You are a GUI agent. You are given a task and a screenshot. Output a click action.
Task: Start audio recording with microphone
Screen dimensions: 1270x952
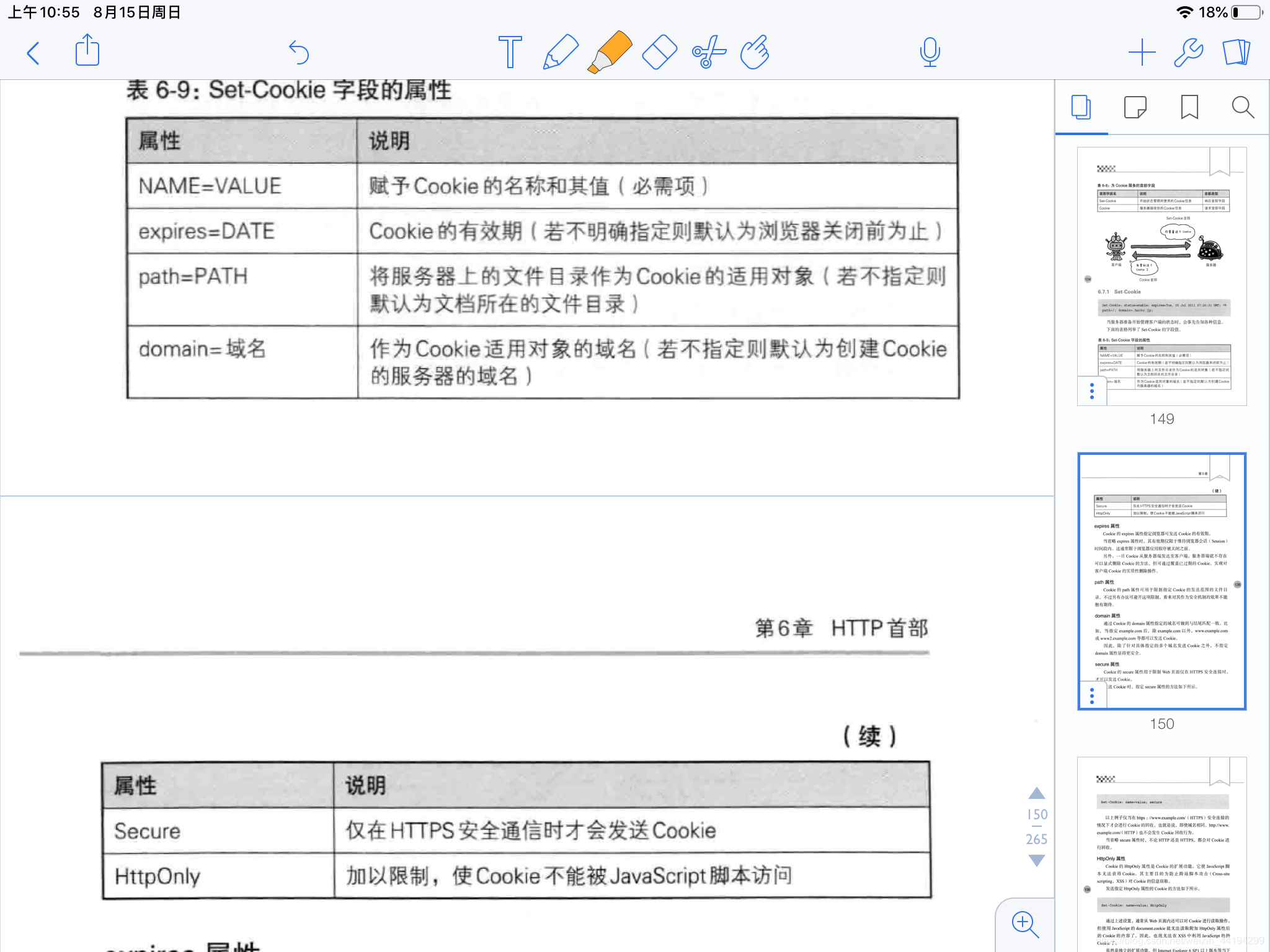pyautogui.click(x=930, y=52)
